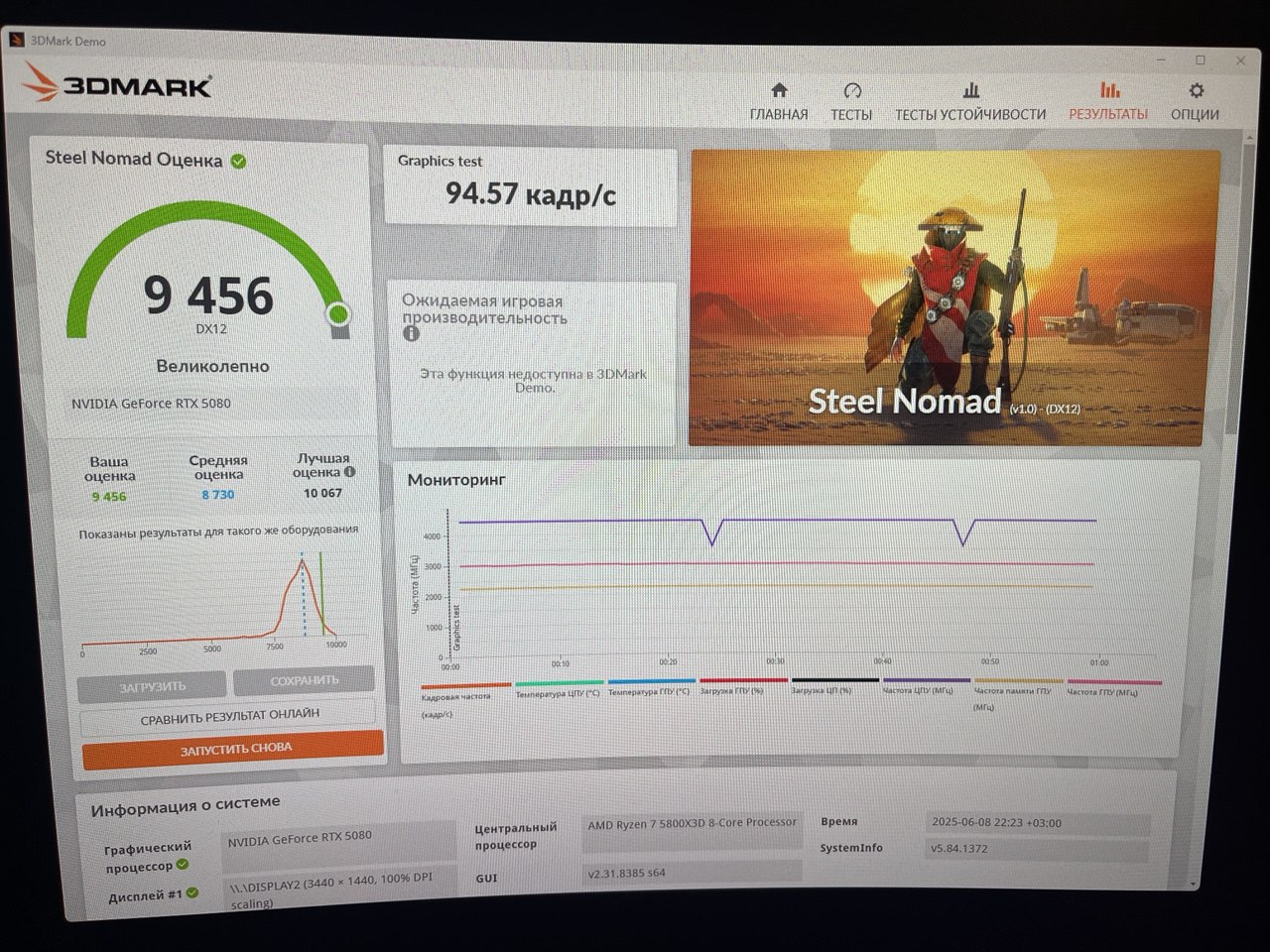
Task: Click the ЗАГРУЗИТЬ button
Action: tap(152, 686)
